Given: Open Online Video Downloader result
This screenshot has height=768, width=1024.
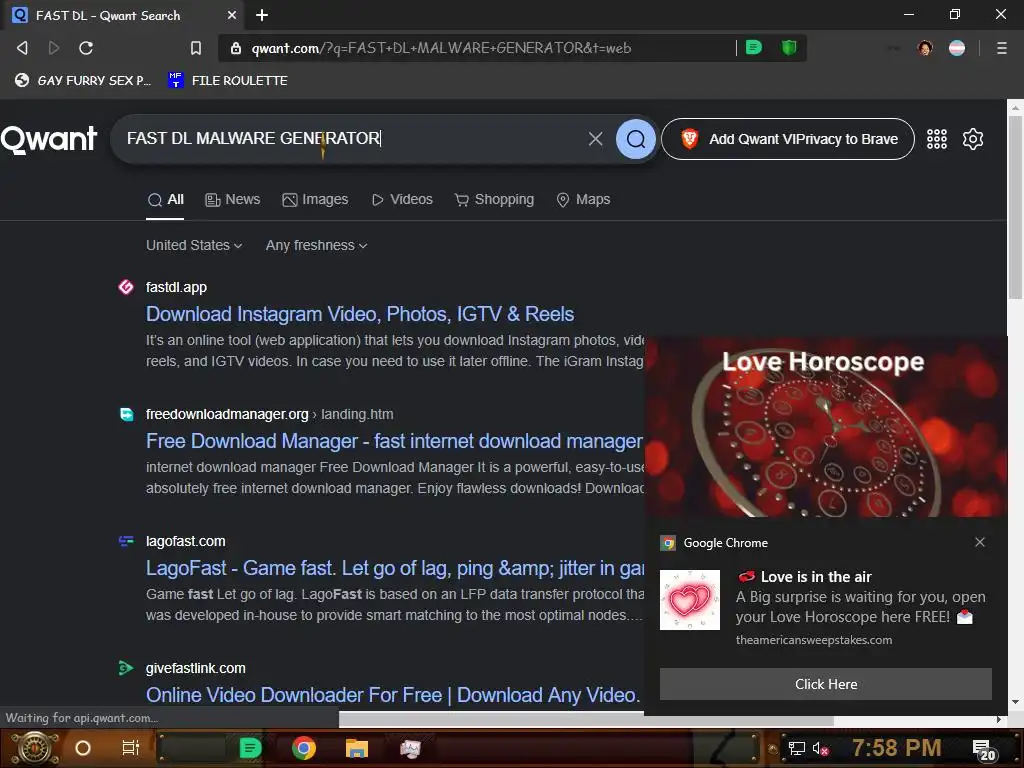Looking at the screenshot, I should pyautogui.click(x=392, y=695).
